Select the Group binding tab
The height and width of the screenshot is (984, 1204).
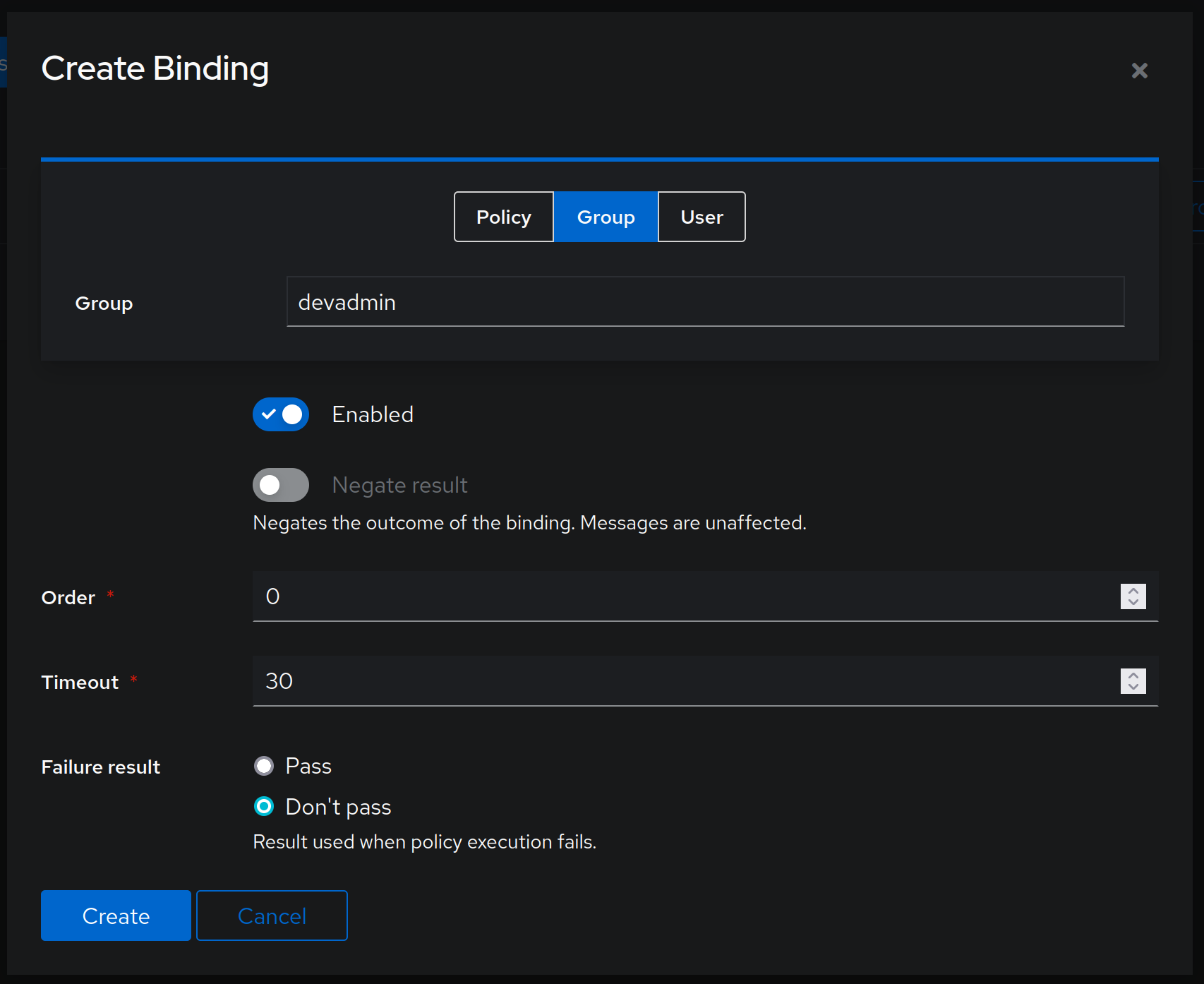point(606,217)
